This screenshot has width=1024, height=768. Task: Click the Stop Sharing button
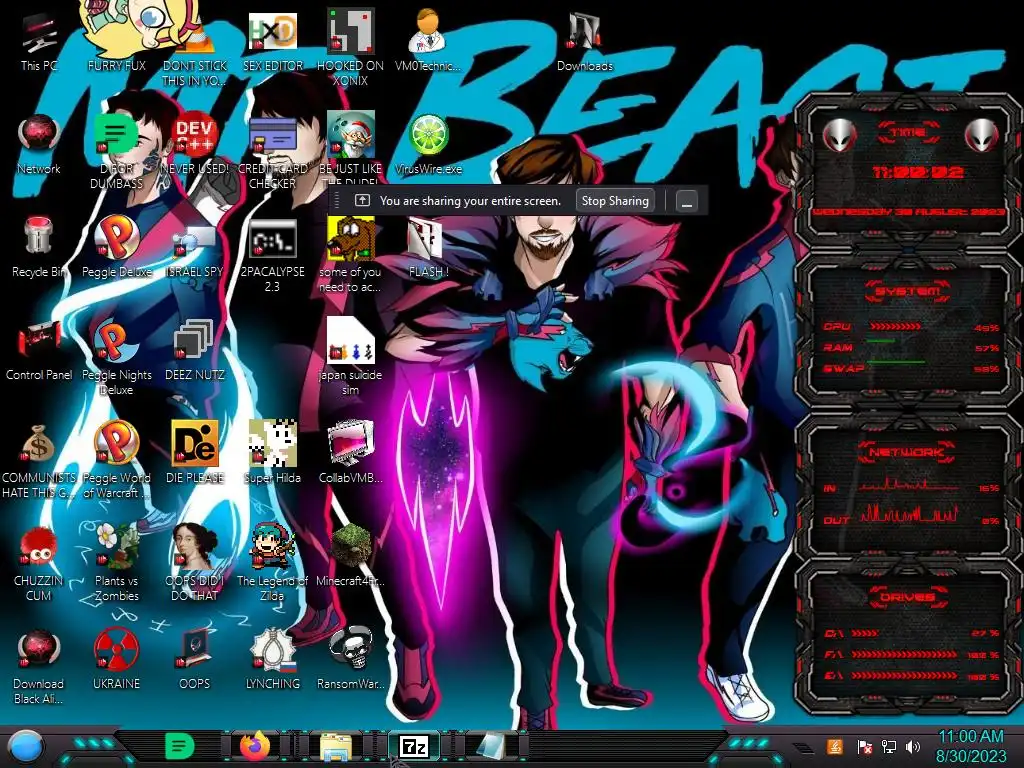pos(615,200)
